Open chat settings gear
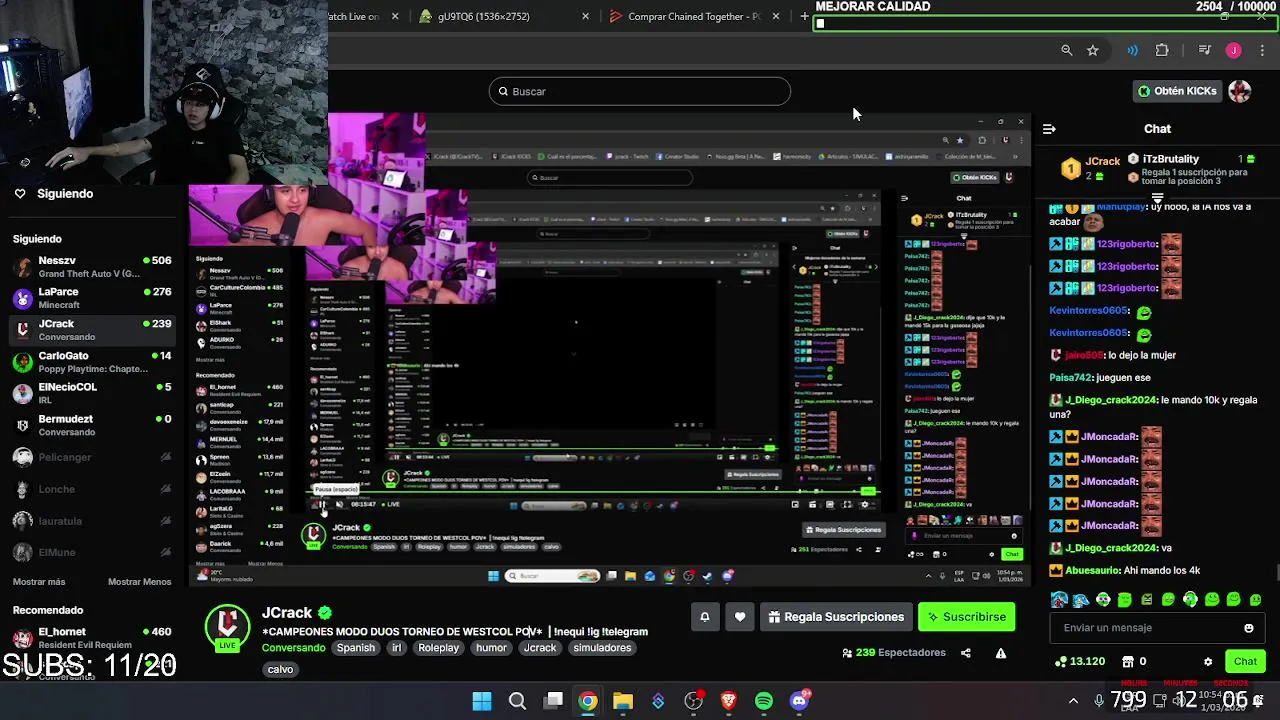 point(1208,661)
